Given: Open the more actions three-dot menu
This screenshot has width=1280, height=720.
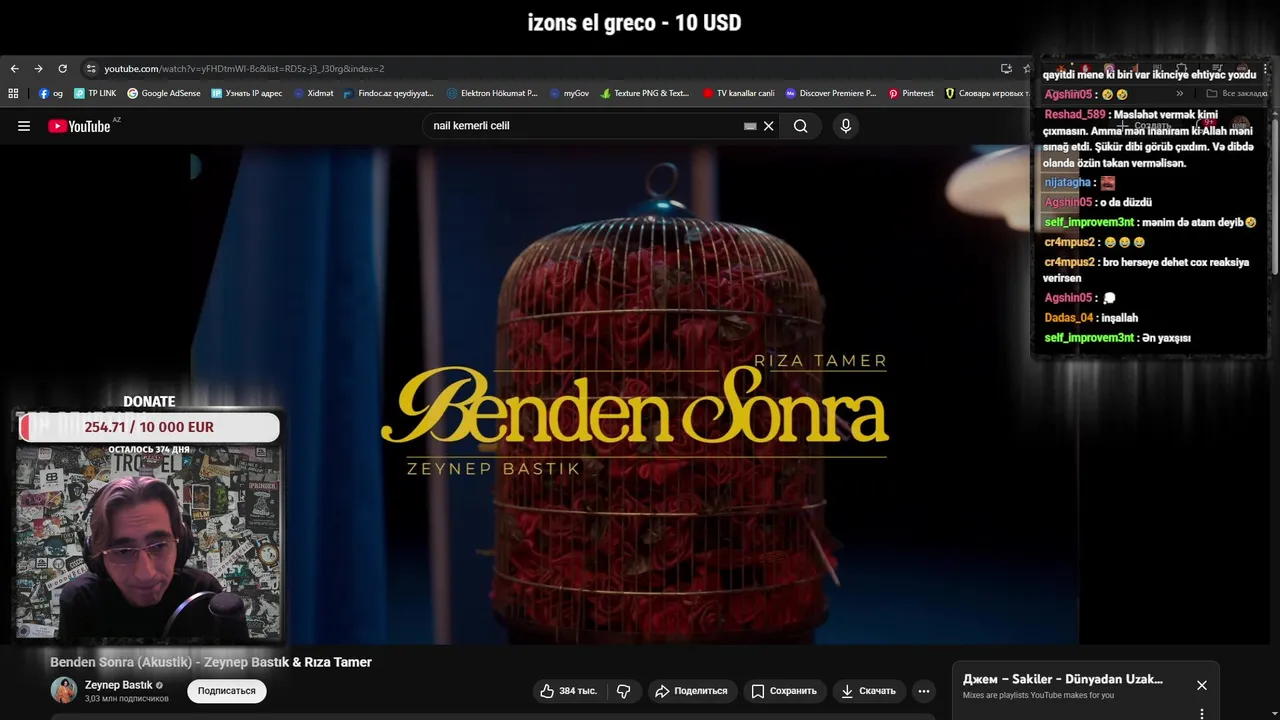Looking at the screenshot, I should tap(924, 691).
